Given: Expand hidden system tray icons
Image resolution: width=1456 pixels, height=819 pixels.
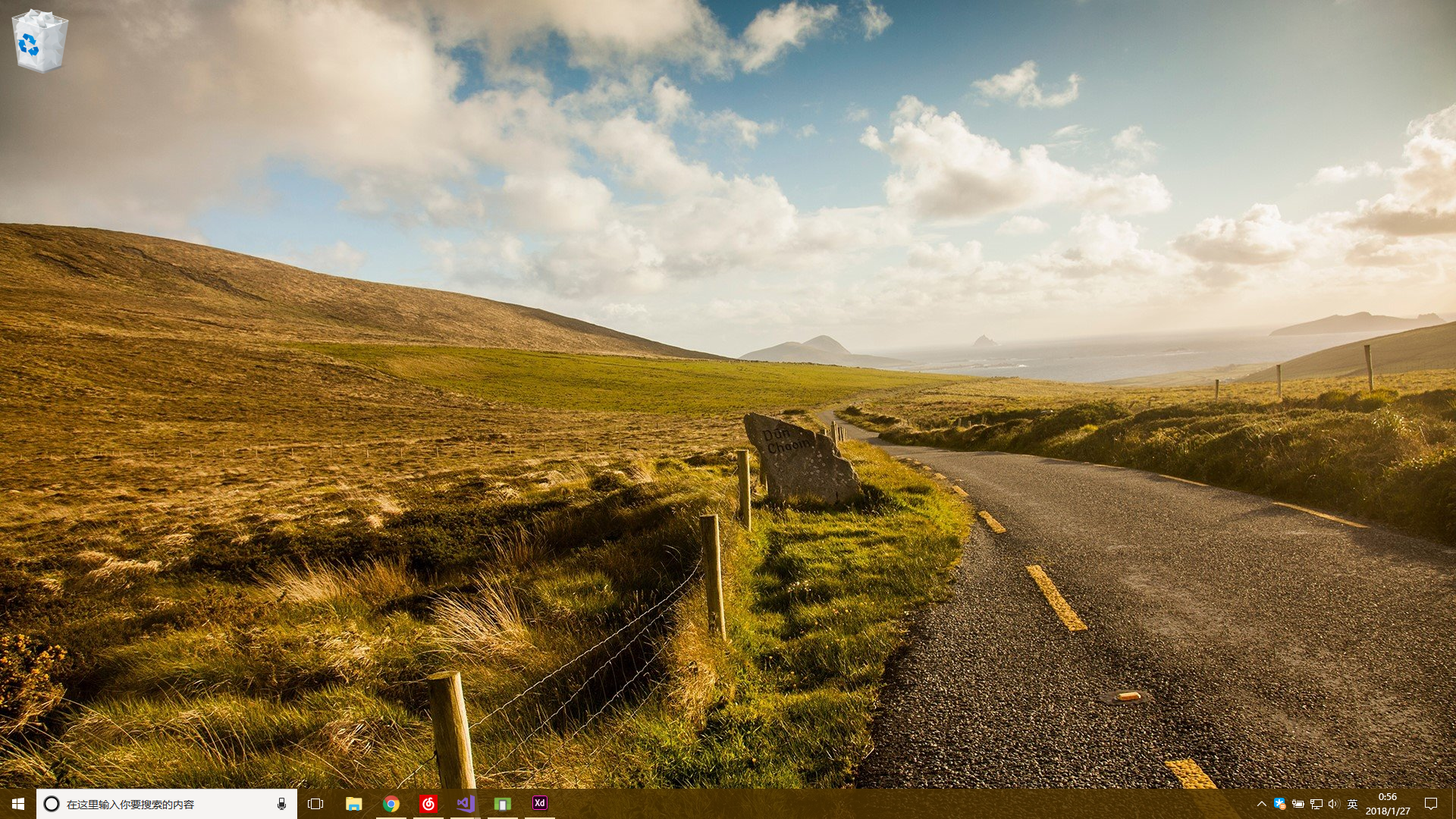Looking at the screenshot, I should (1261, 804).
